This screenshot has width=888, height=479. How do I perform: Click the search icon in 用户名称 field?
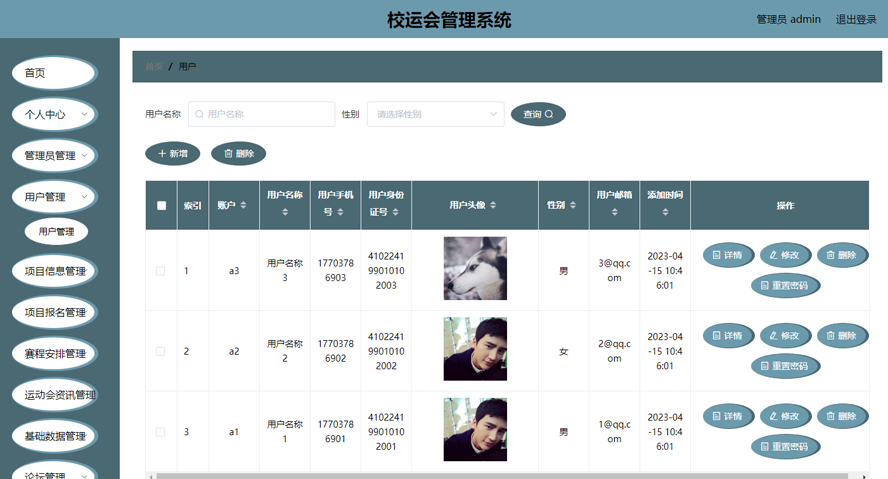199,114
